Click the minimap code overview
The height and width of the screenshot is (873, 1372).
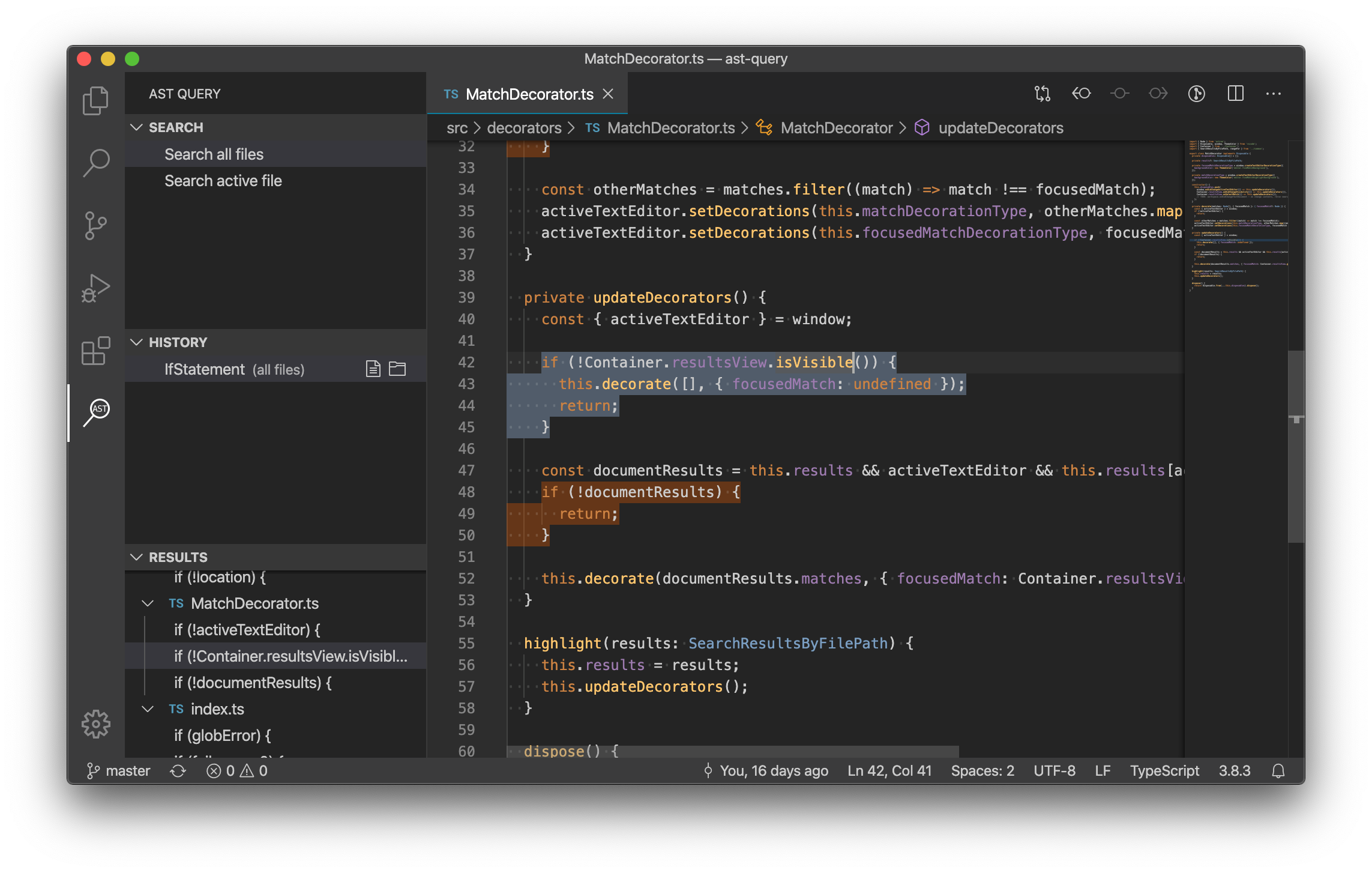[x=1236, y=216]
